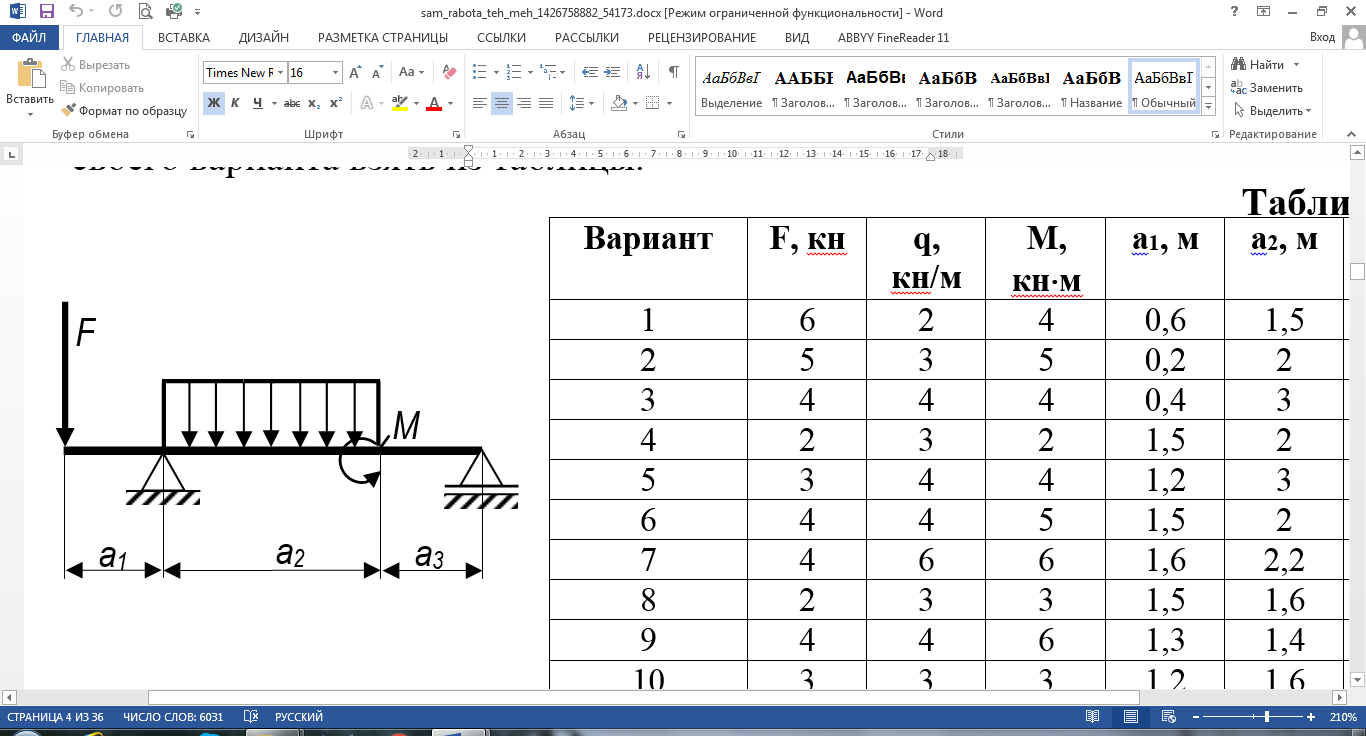Toggle Bold (Ж) formatting

[214, 103]
